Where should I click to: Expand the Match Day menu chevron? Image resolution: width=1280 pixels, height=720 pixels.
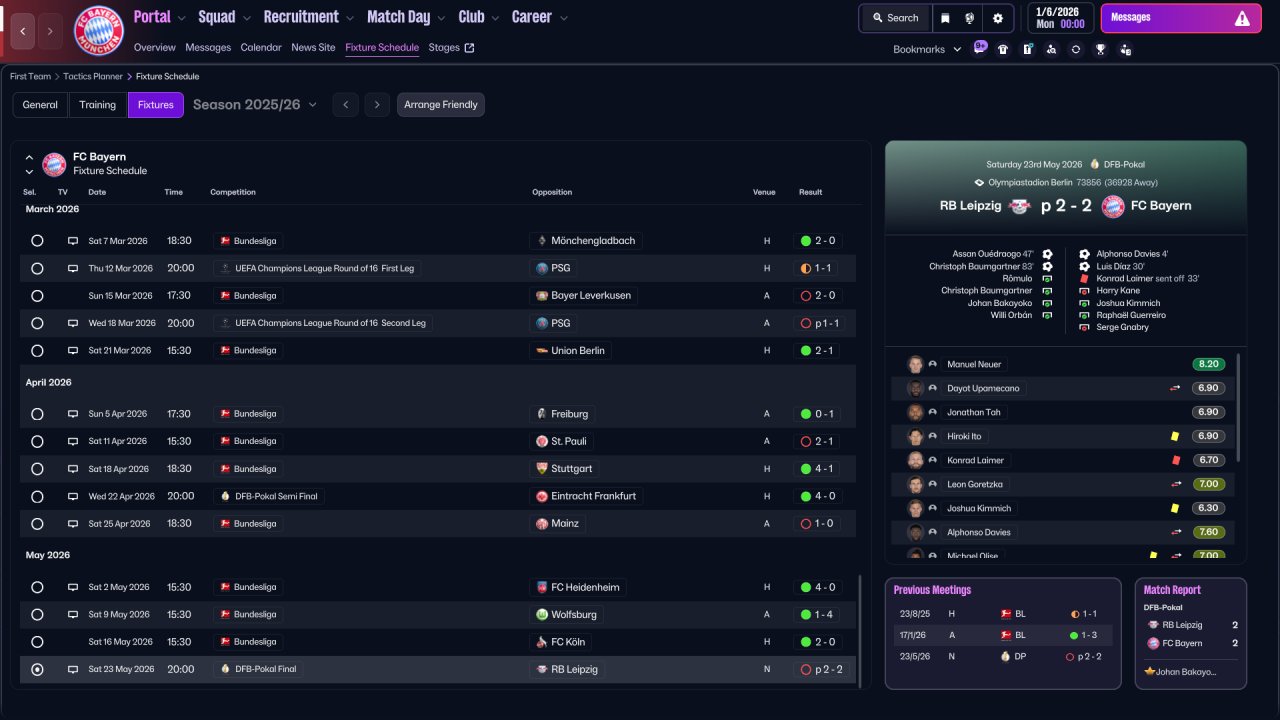(441, 18)
